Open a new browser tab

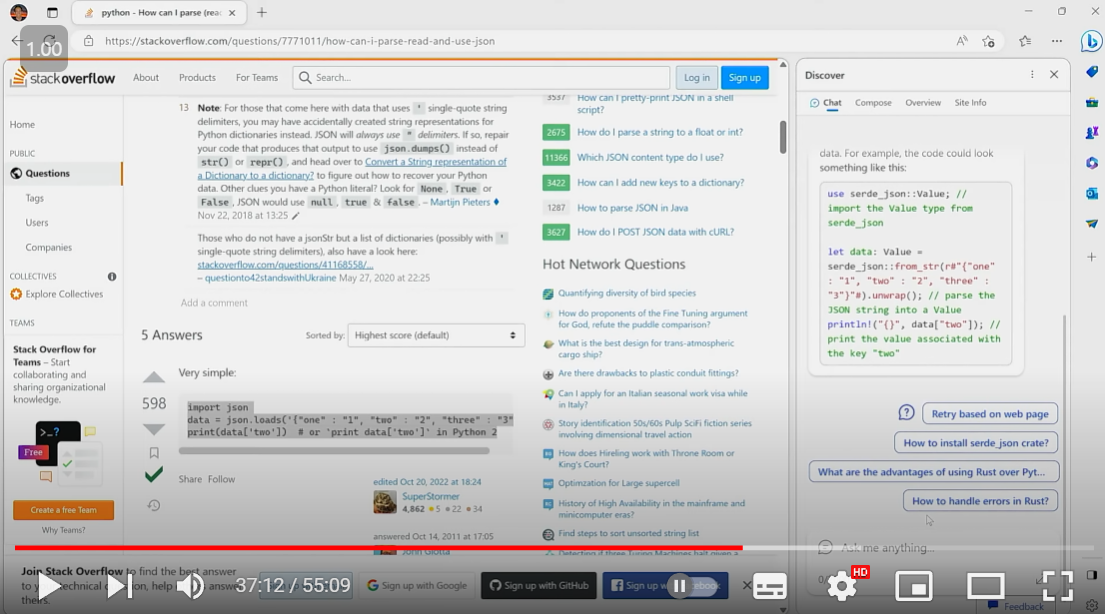[262, 13]
